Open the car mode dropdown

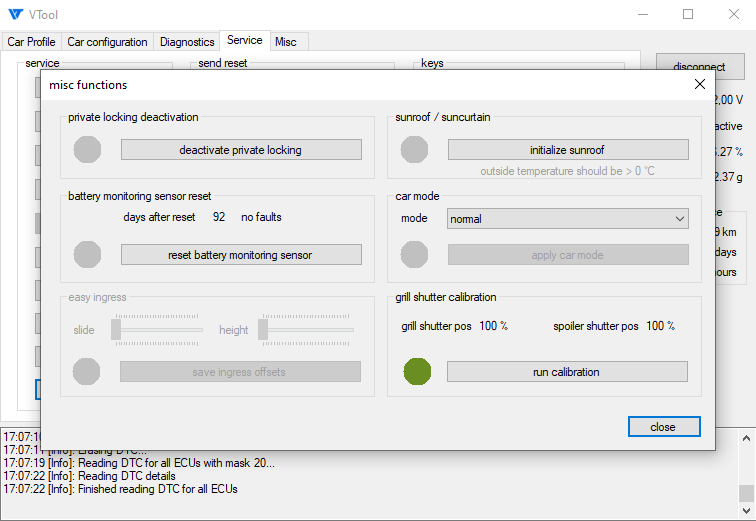click(567, 219)
